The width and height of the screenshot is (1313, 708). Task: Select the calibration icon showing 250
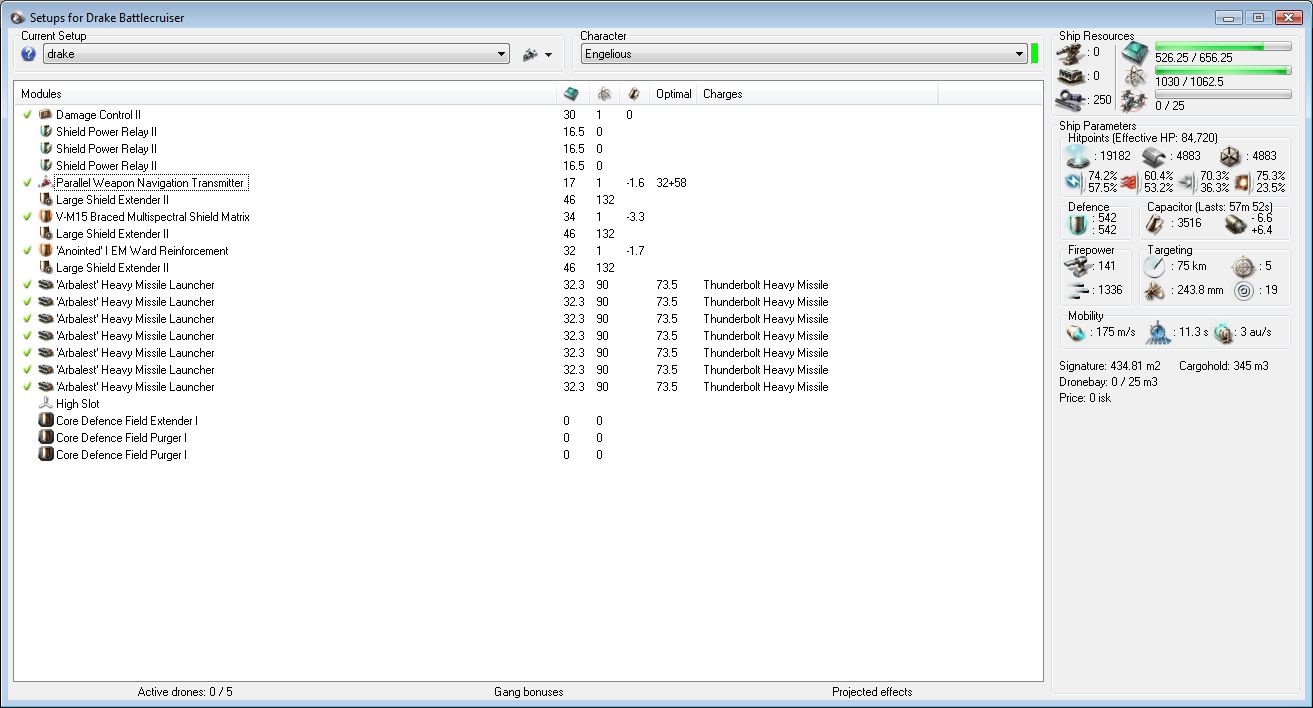pos(1071,99)
